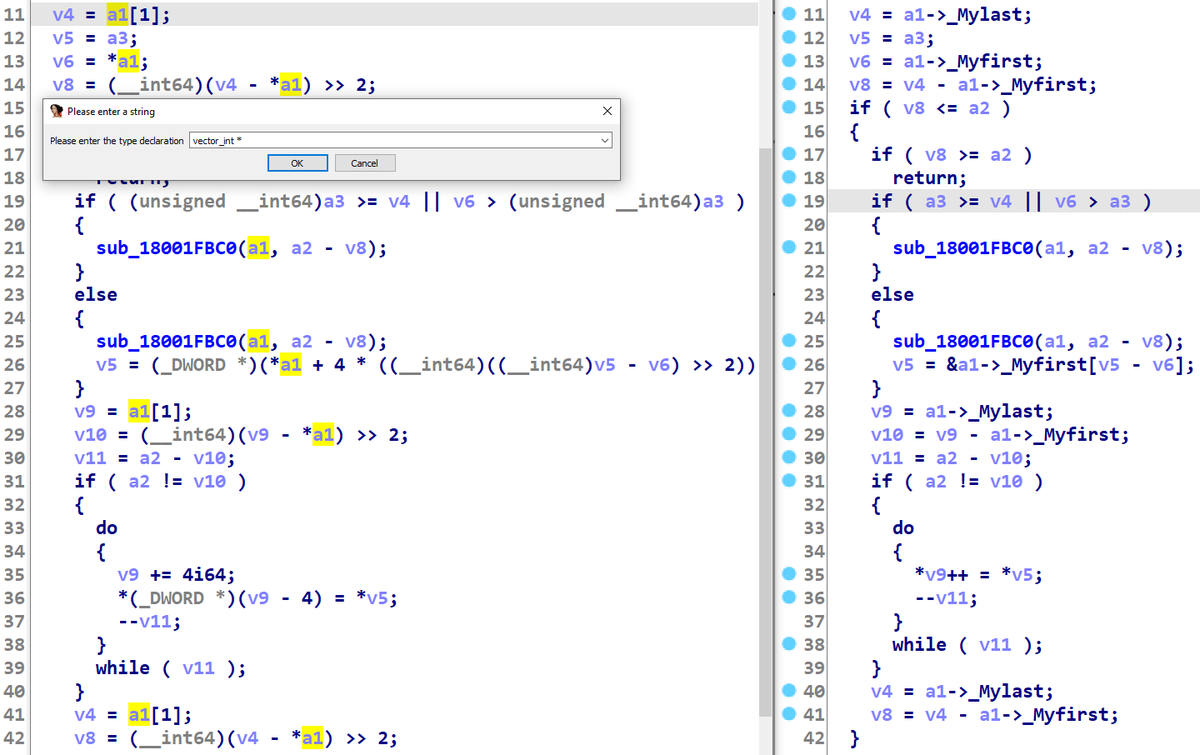Click '*(_DWORD *)(v9 - 4) = *v5;' in left pane

pyautogui.click(x=257, y=598)
